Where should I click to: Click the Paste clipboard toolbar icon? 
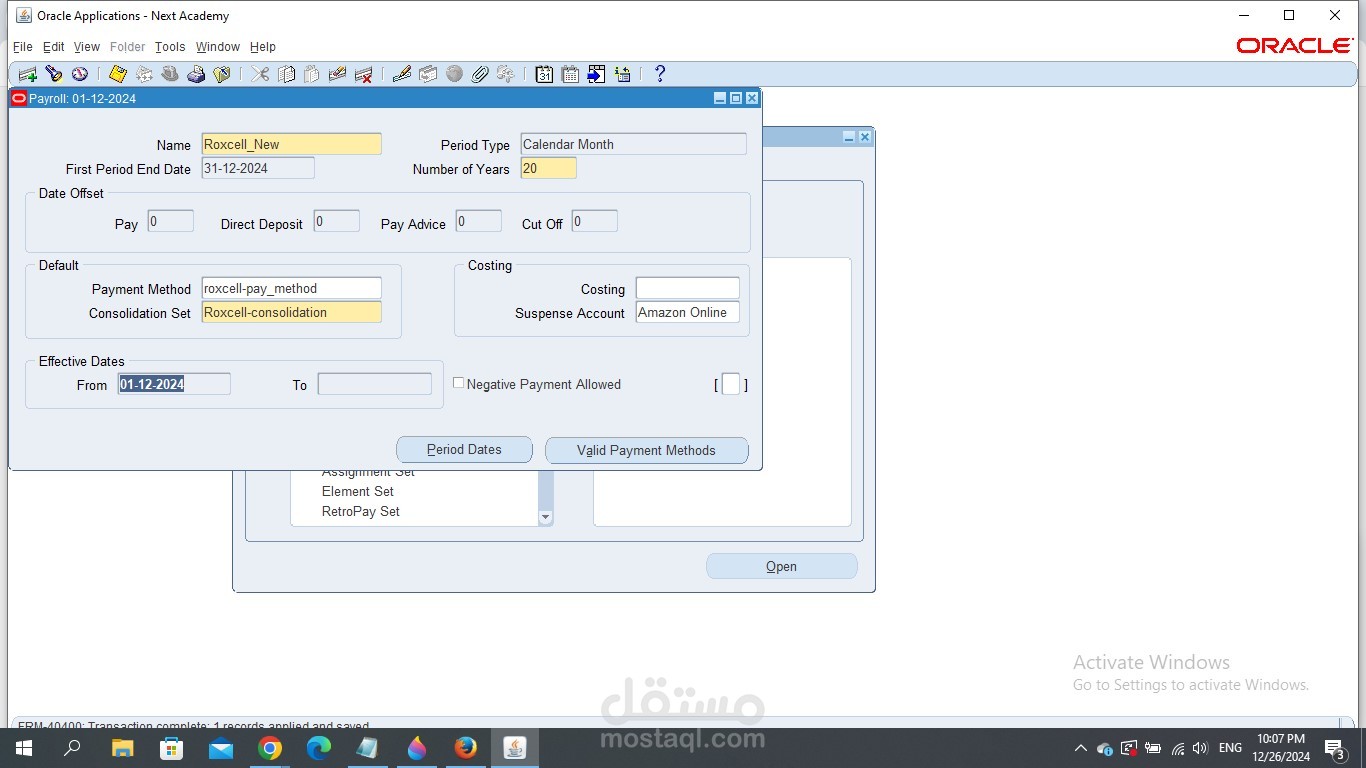tap(312, 74)
